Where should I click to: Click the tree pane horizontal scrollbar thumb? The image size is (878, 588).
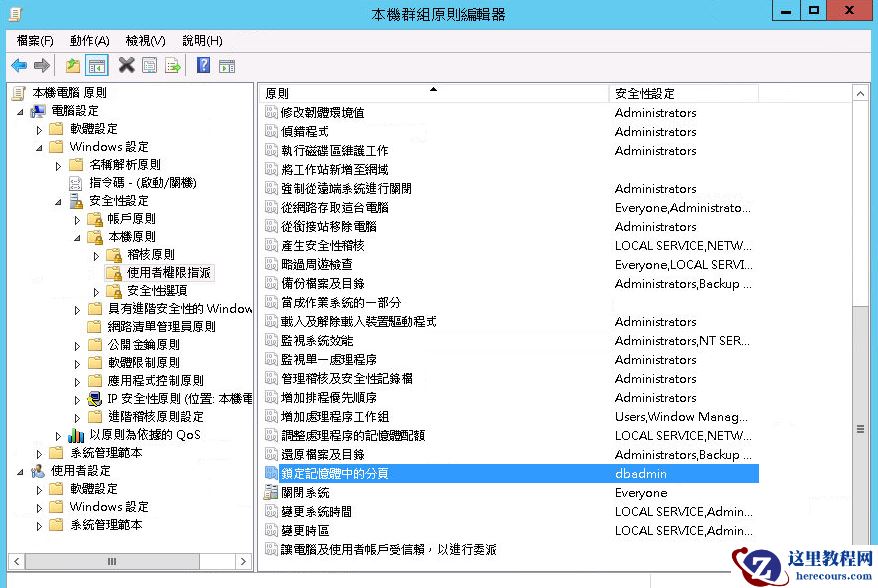point(112,561)
